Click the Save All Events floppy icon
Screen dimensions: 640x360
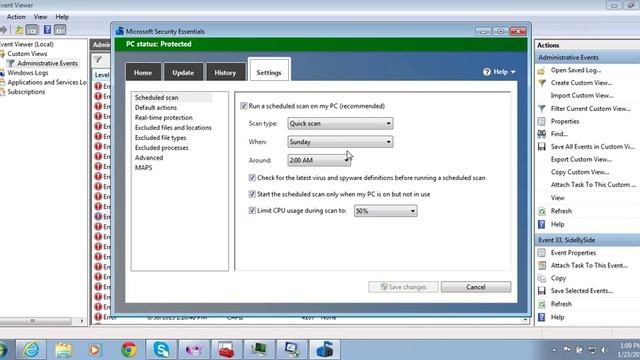tap(542, 147)
